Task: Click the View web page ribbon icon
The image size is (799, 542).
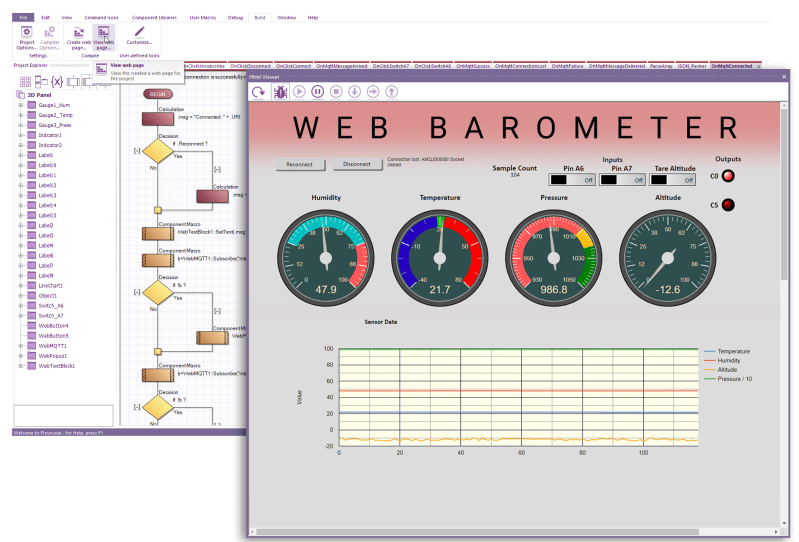Action: click(103, 38)
